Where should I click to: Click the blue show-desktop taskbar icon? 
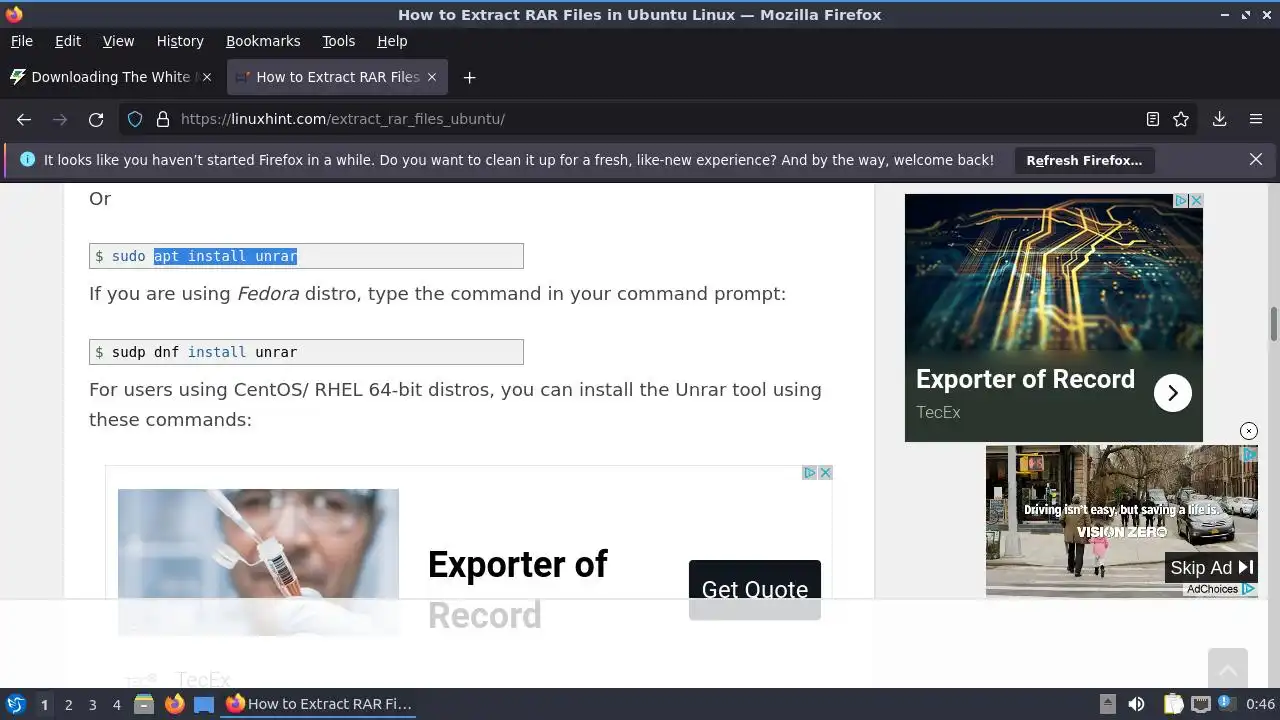pos(204,704)
